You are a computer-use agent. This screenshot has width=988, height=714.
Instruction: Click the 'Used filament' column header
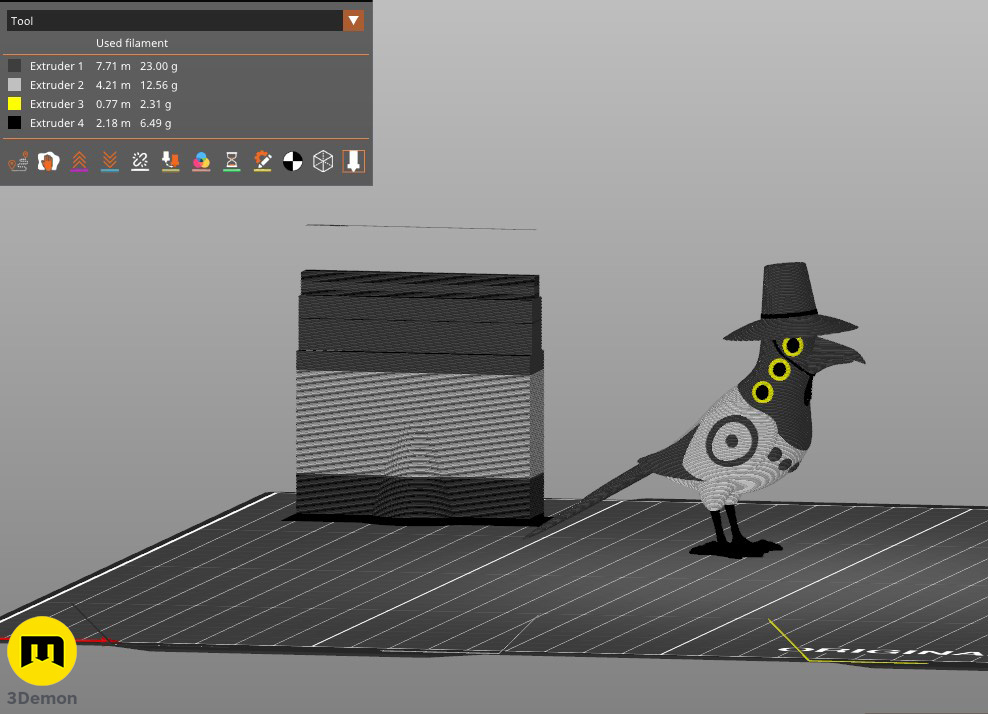point(132,43)
